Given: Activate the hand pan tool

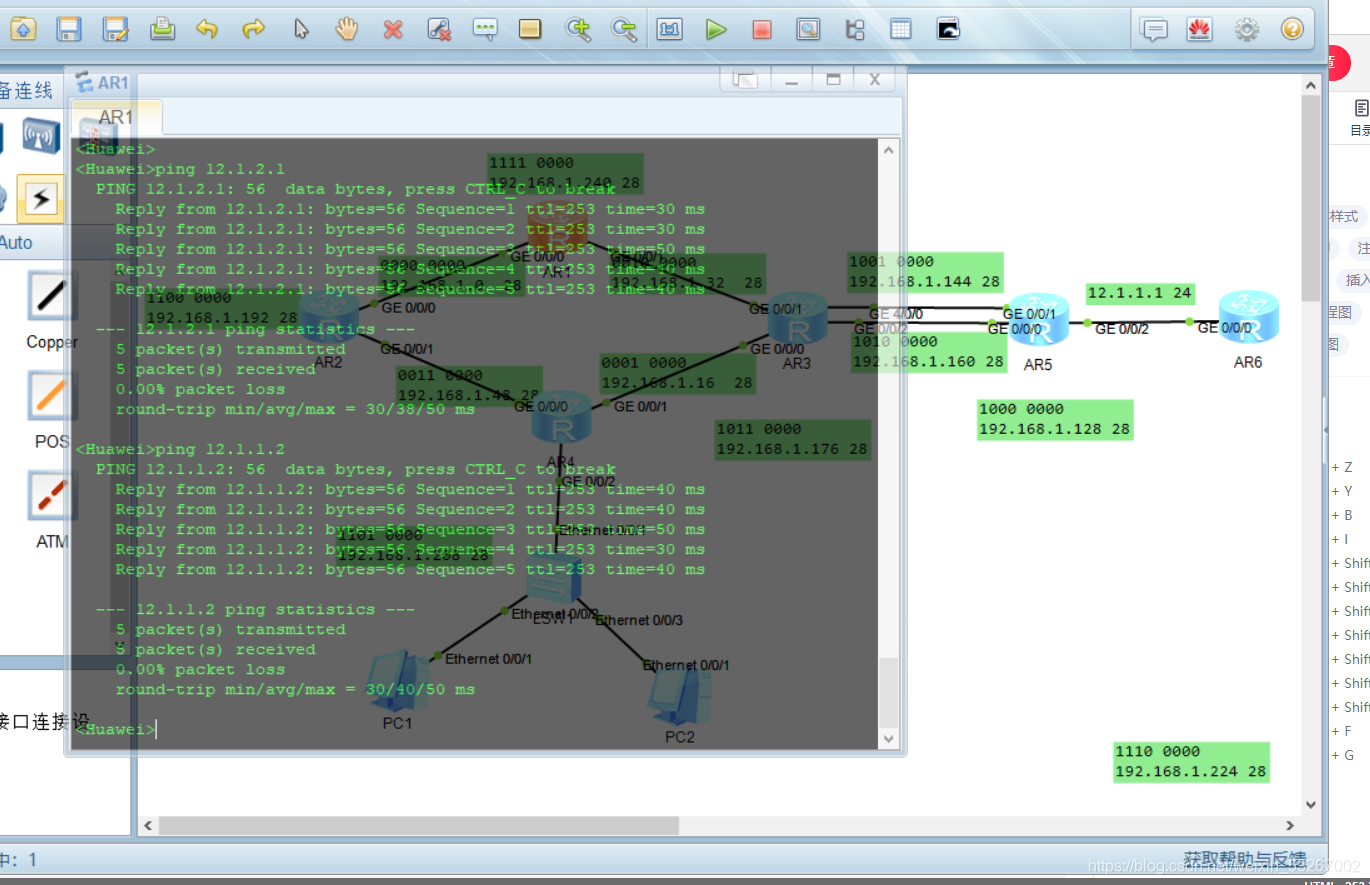Looking at the screenshot, I should (x=346, y=29).
